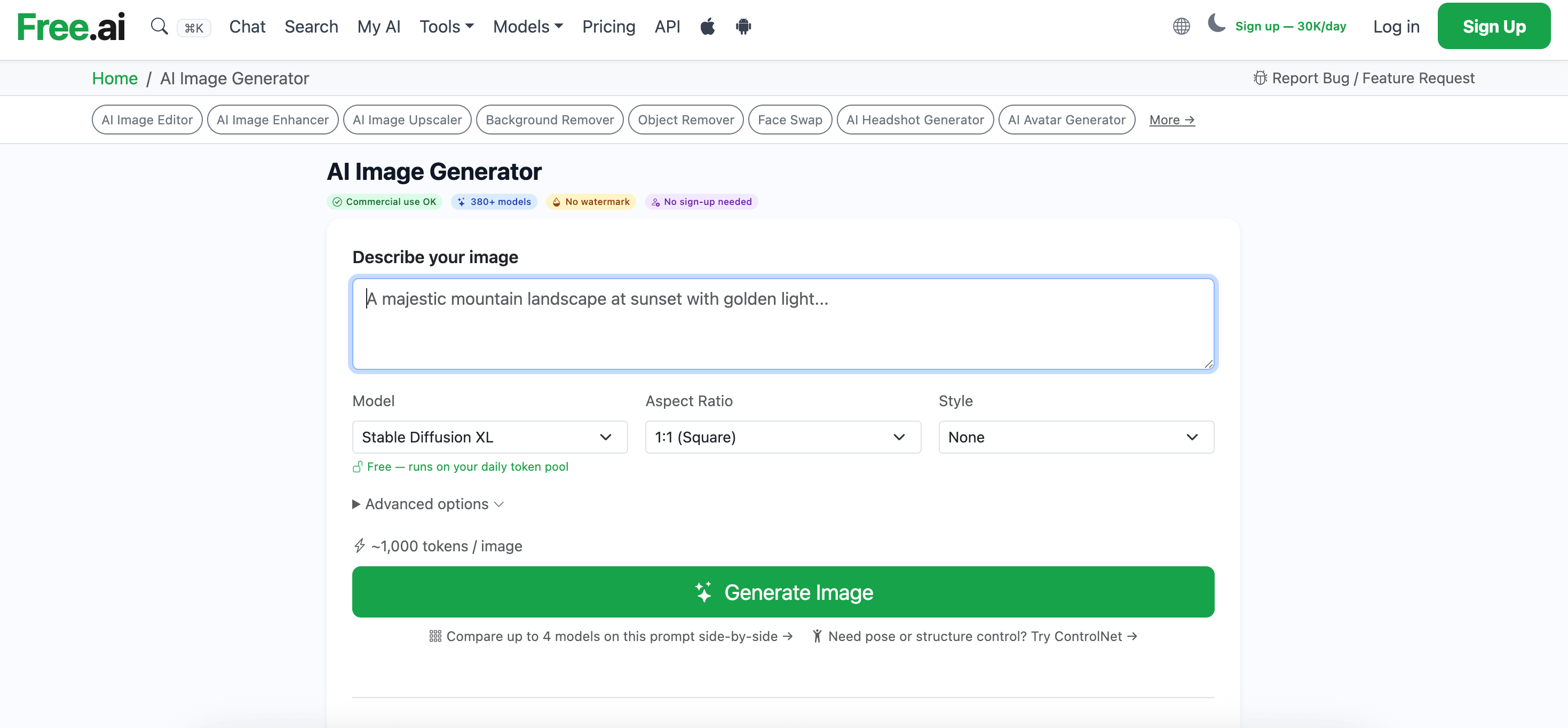
Task: Focus the image description text box
Action: tap(783, 323)
